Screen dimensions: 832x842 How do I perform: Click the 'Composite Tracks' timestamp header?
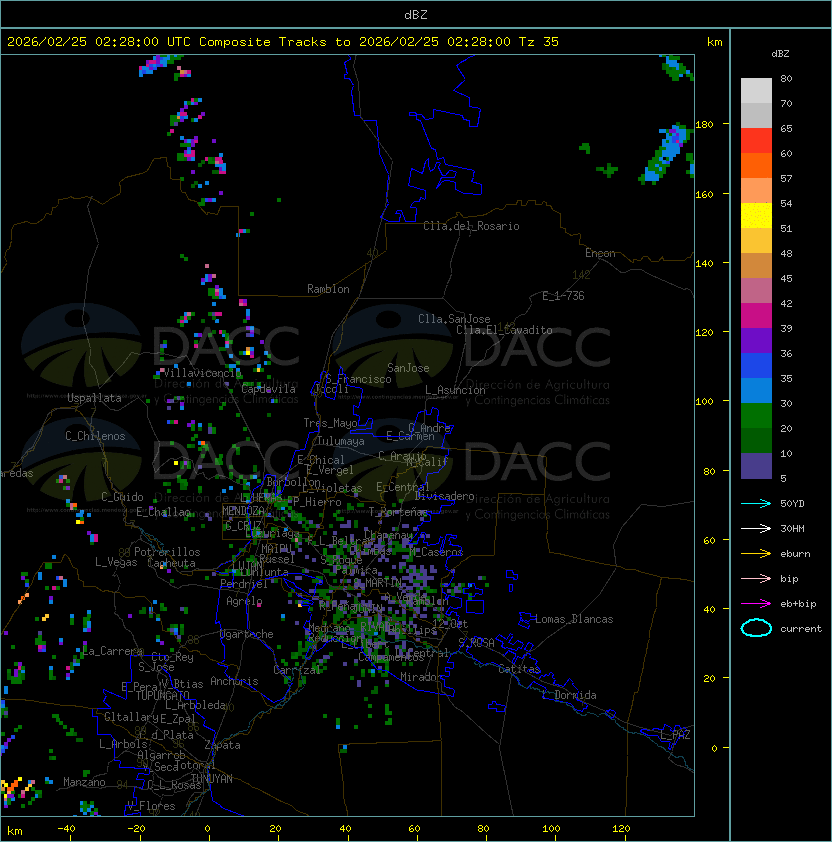(x=283, y=42)
